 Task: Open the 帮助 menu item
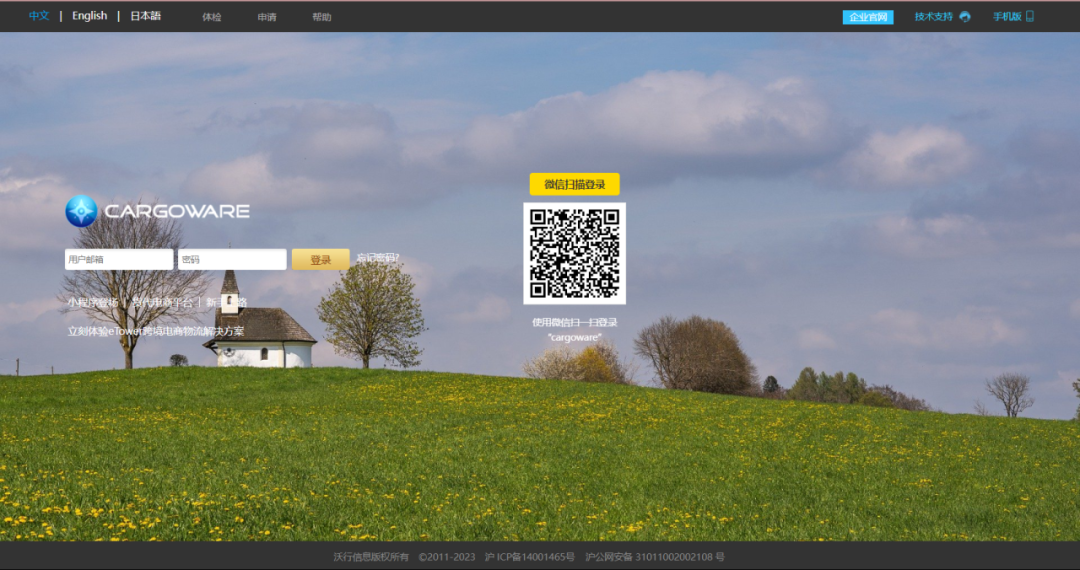click(321, 17)
